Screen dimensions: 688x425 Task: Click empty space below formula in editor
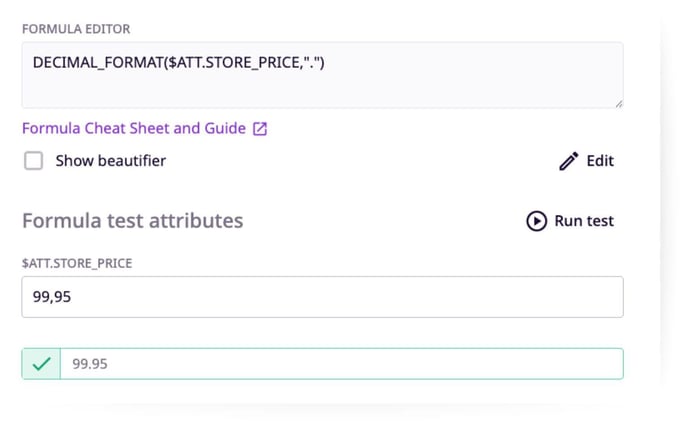tap(322, 90)
